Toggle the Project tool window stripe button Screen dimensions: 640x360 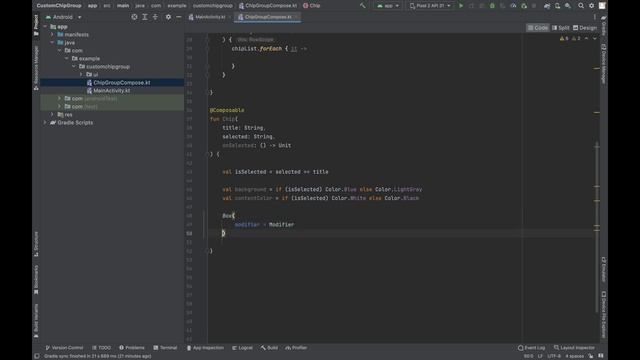coord(36,25)
